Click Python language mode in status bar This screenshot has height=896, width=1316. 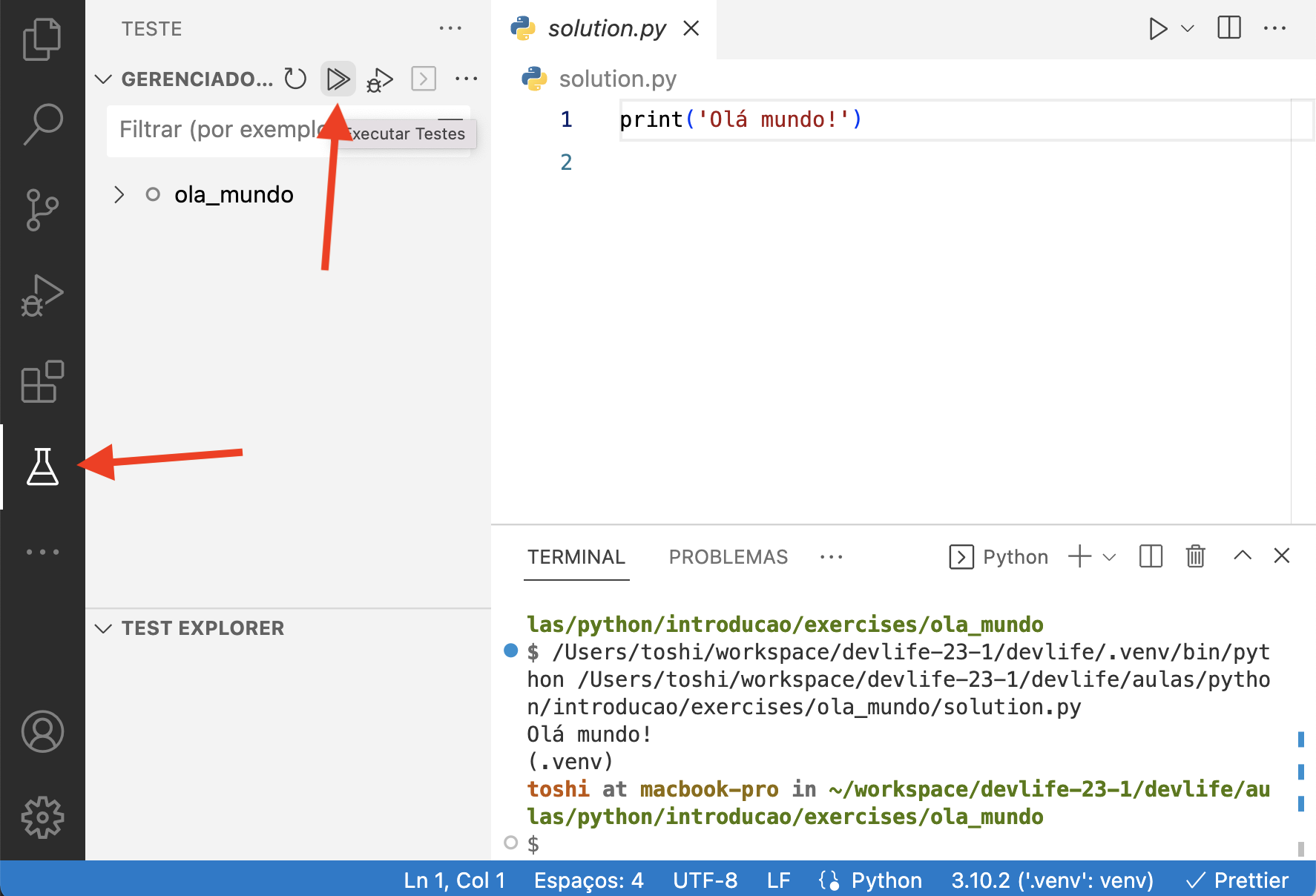(x=886, y=880)
